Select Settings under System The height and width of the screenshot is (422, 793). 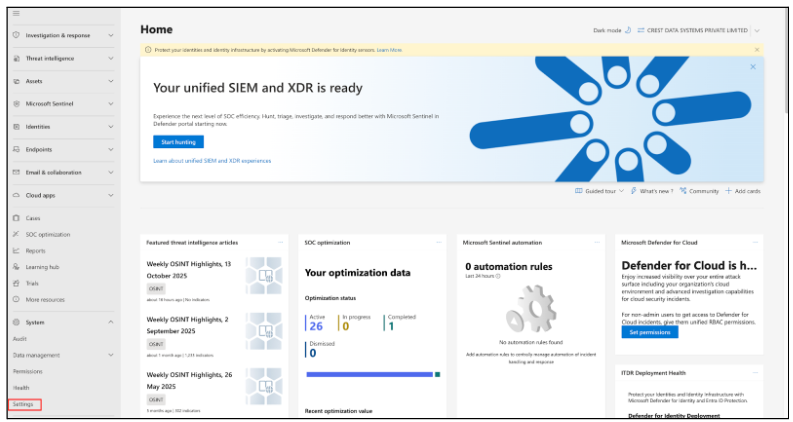[22, 404]
